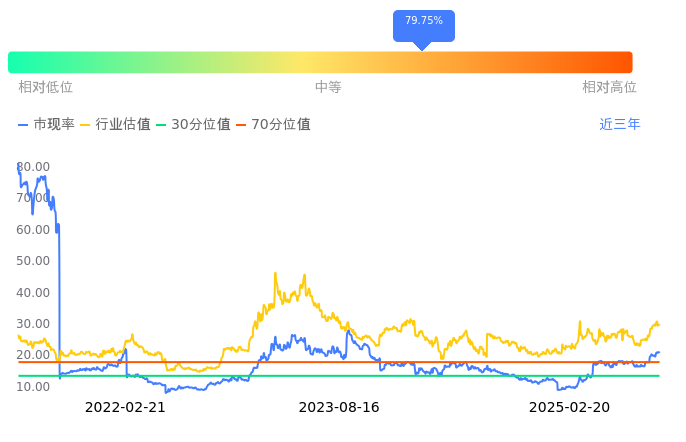This screenshot has width=686, height=442.
Task: Hide the 70分位值 legend series
Action: pos(272,125)
